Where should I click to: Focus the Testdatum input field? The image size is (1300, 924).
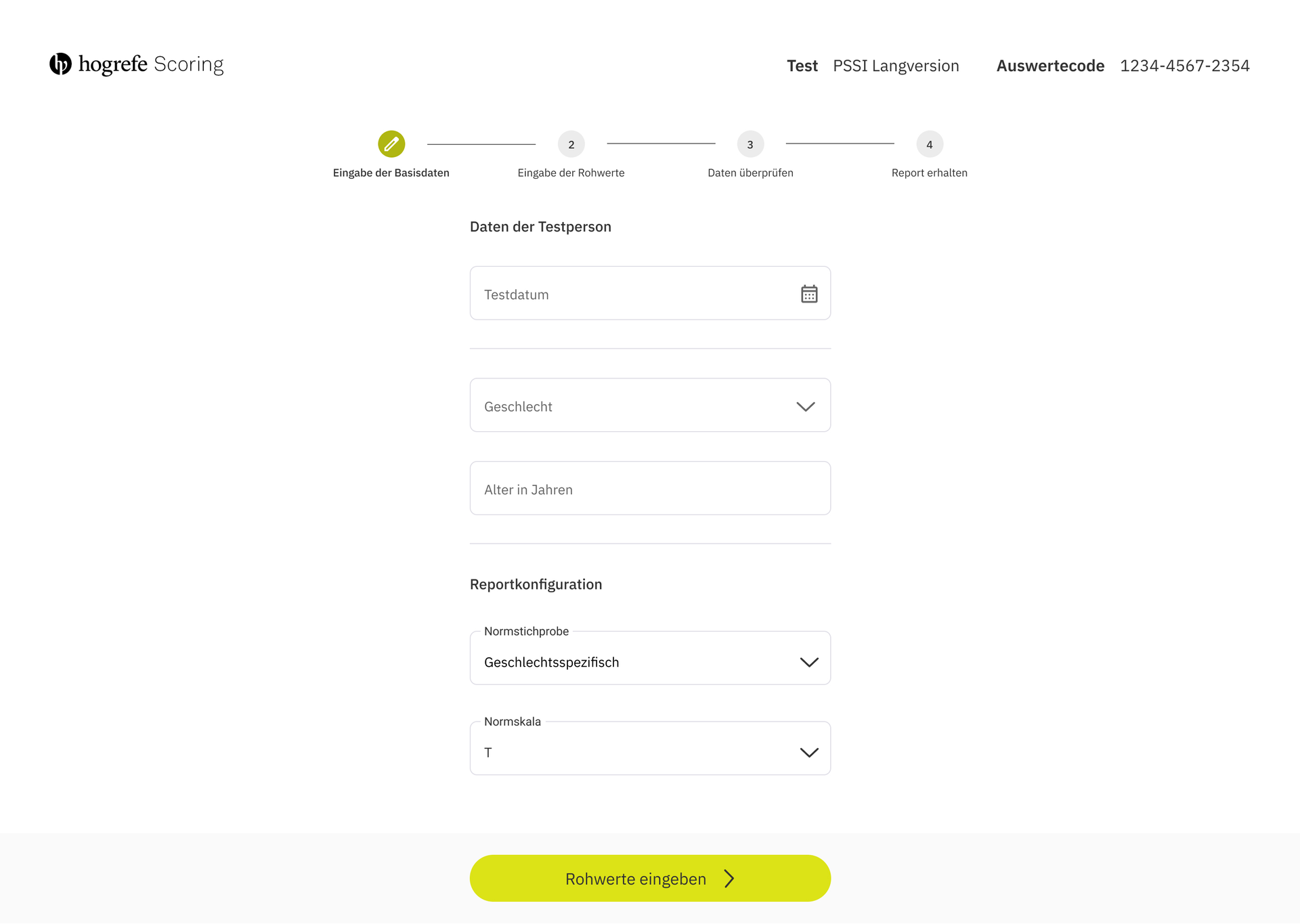650,293
